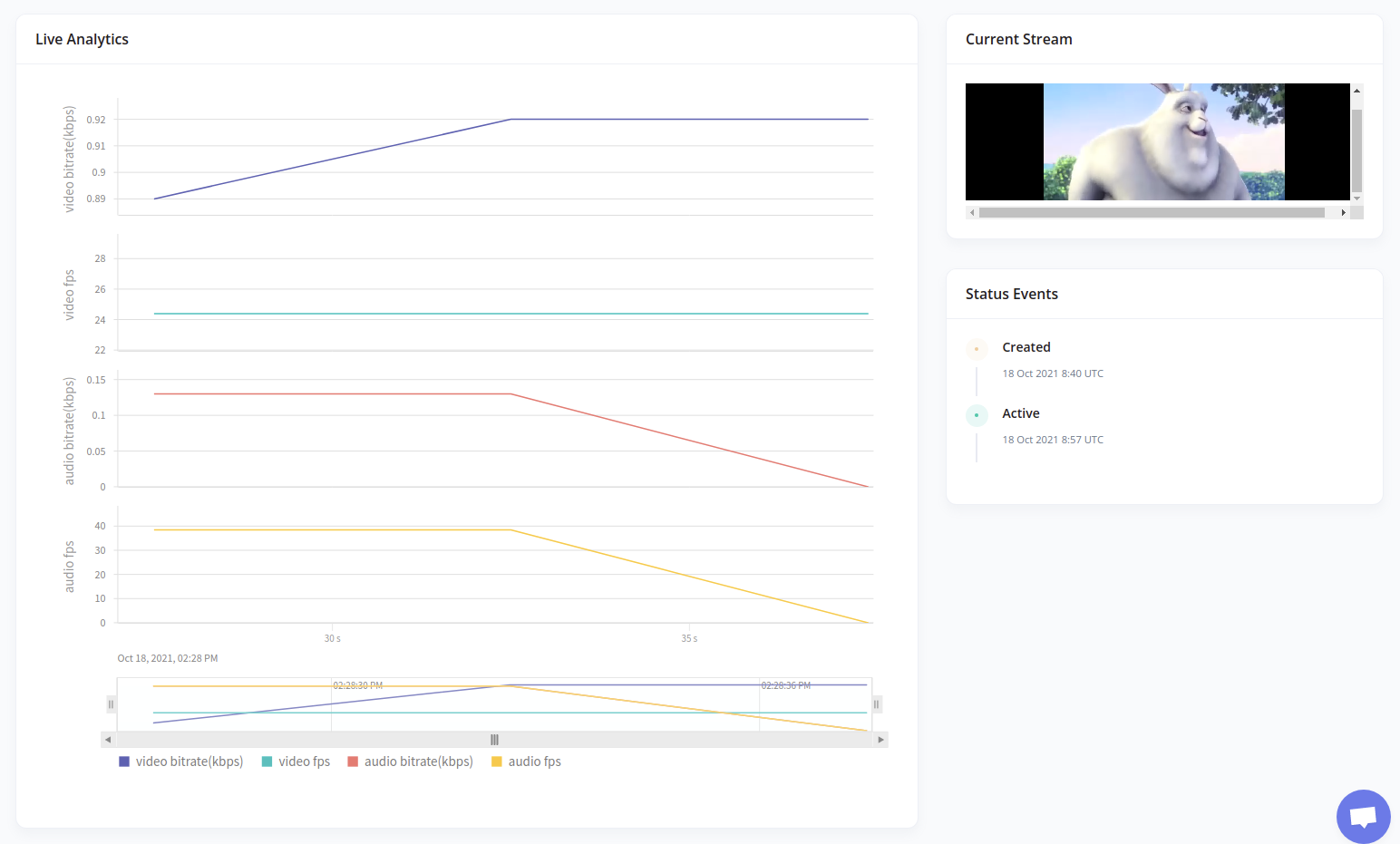Click the 35 s x-axis label
Viewport: 1400px width, 844px height.
coord(689,638)
